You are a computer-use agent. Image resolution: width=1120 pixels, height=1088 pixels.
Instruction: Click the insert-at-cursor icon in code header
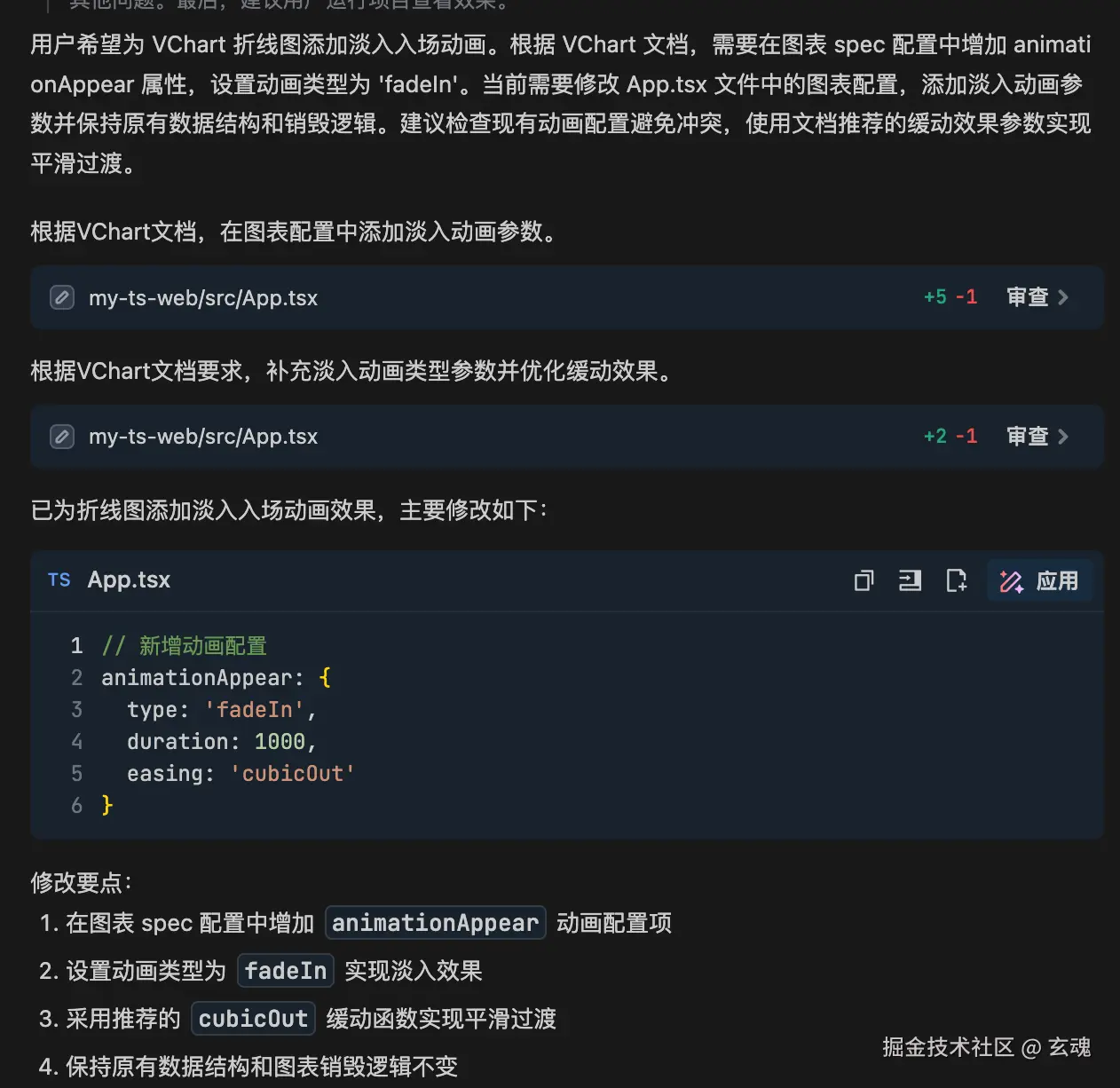pyautogui.click(x=910, y=580)
